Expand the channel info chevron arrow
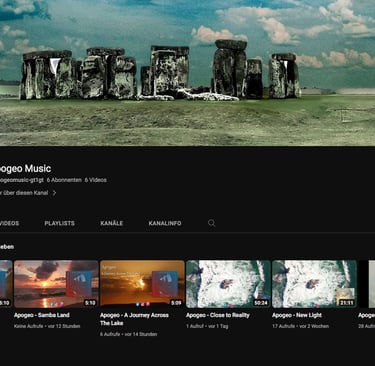 click(54, 193)
